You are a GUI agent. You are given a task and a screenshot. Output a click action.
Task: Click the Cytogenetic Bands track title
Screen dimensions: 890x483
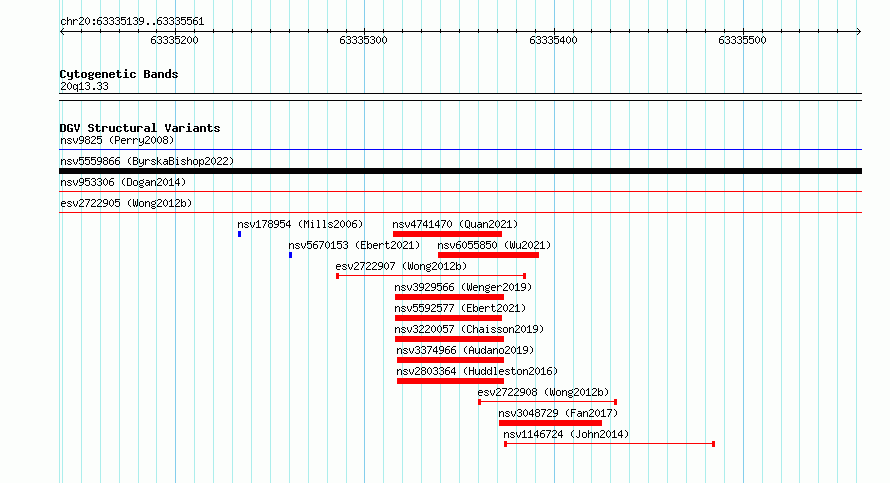pos(119,74)
